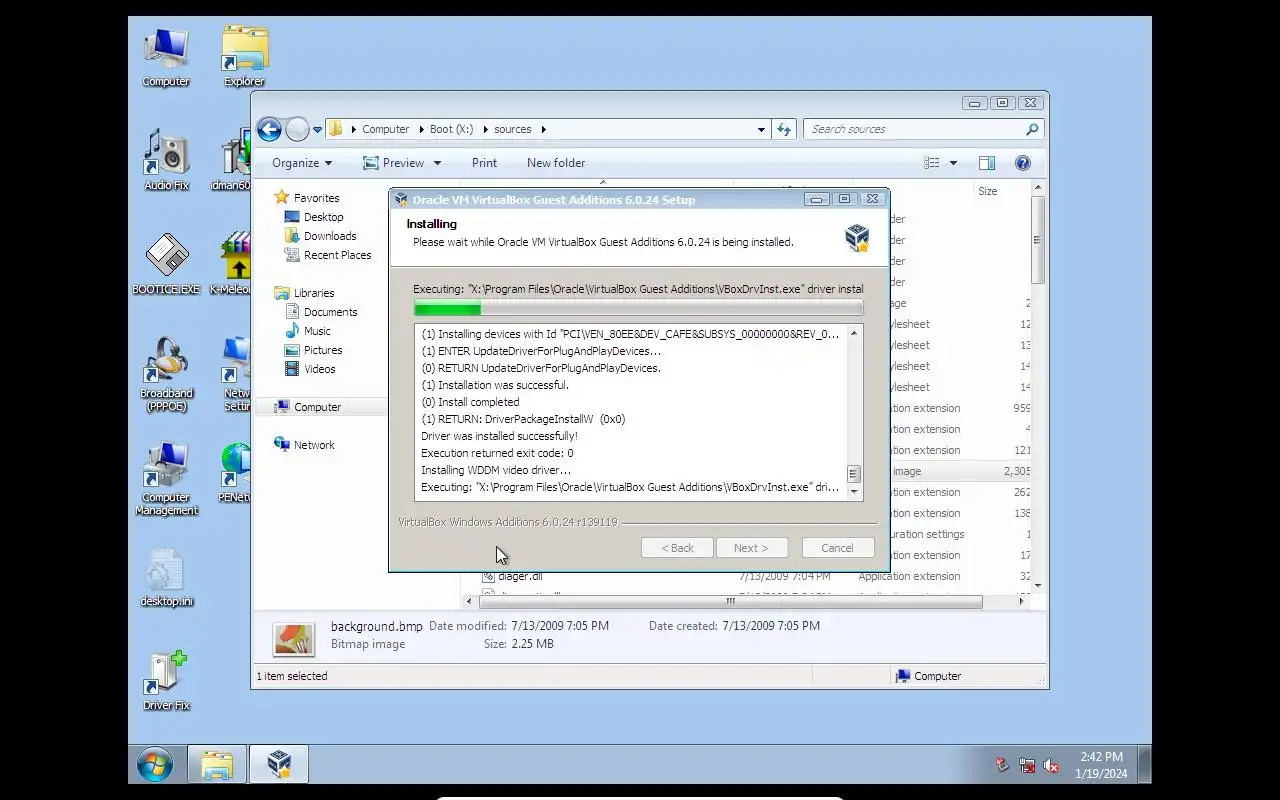This screenshot has width=1280, height=800.
Task: Click the Search sources input field
Action: coord(914,129)
